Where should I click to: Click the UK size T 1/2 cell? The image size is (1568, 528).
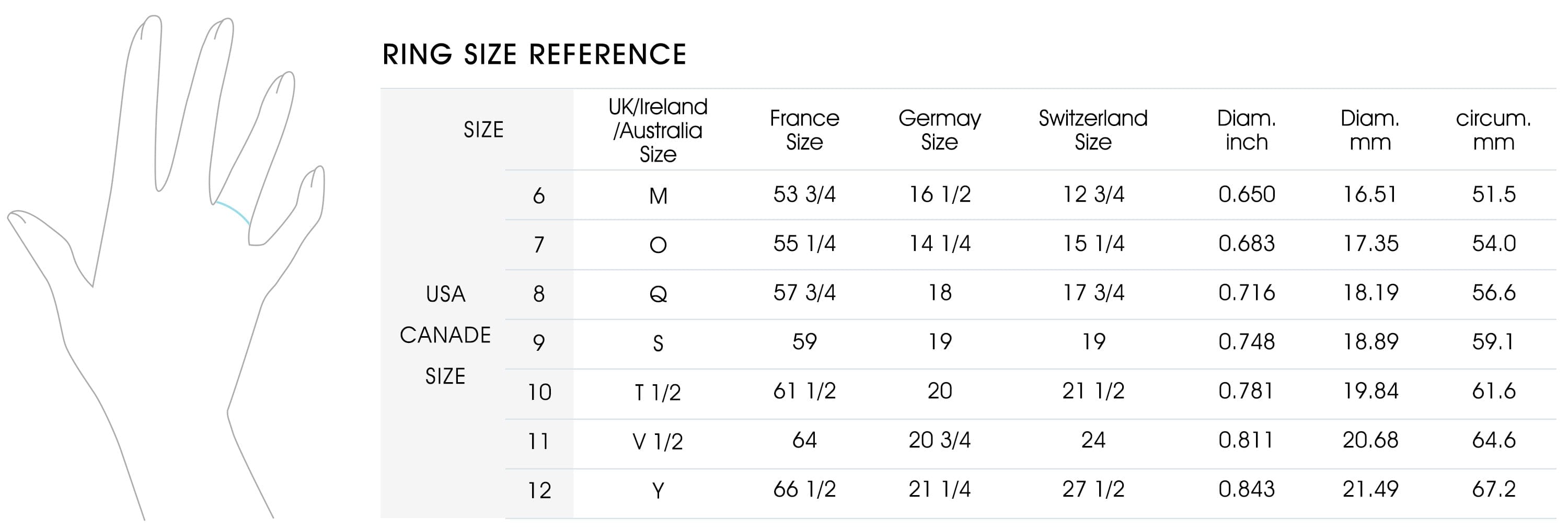pos(658,393)
